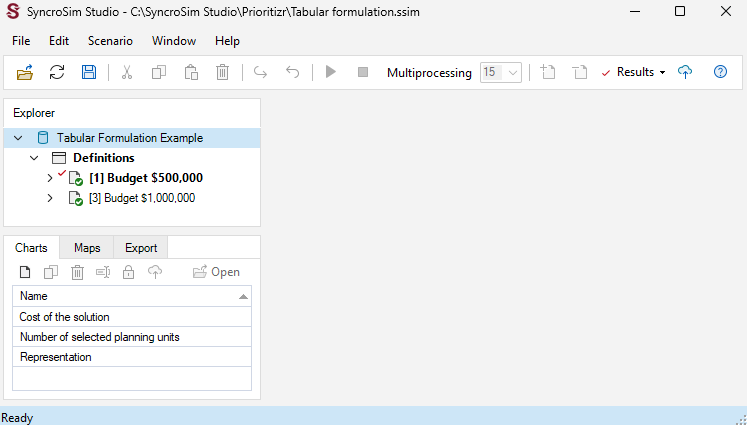Select the Cost of the solution chart

pyautogui.click(x=132, y=317)
